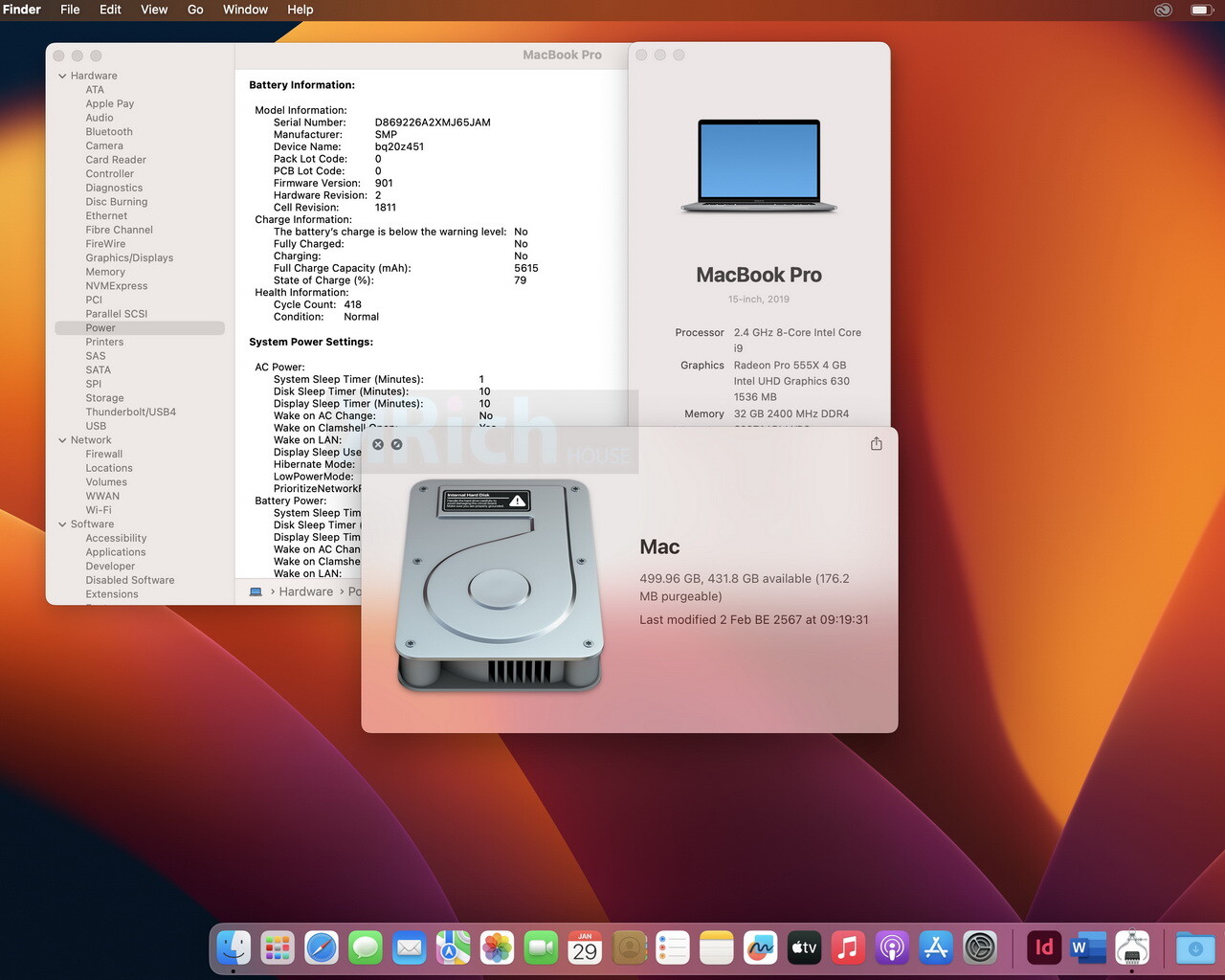Open the Finder menu in the menu bar

(x=22, y=10)
